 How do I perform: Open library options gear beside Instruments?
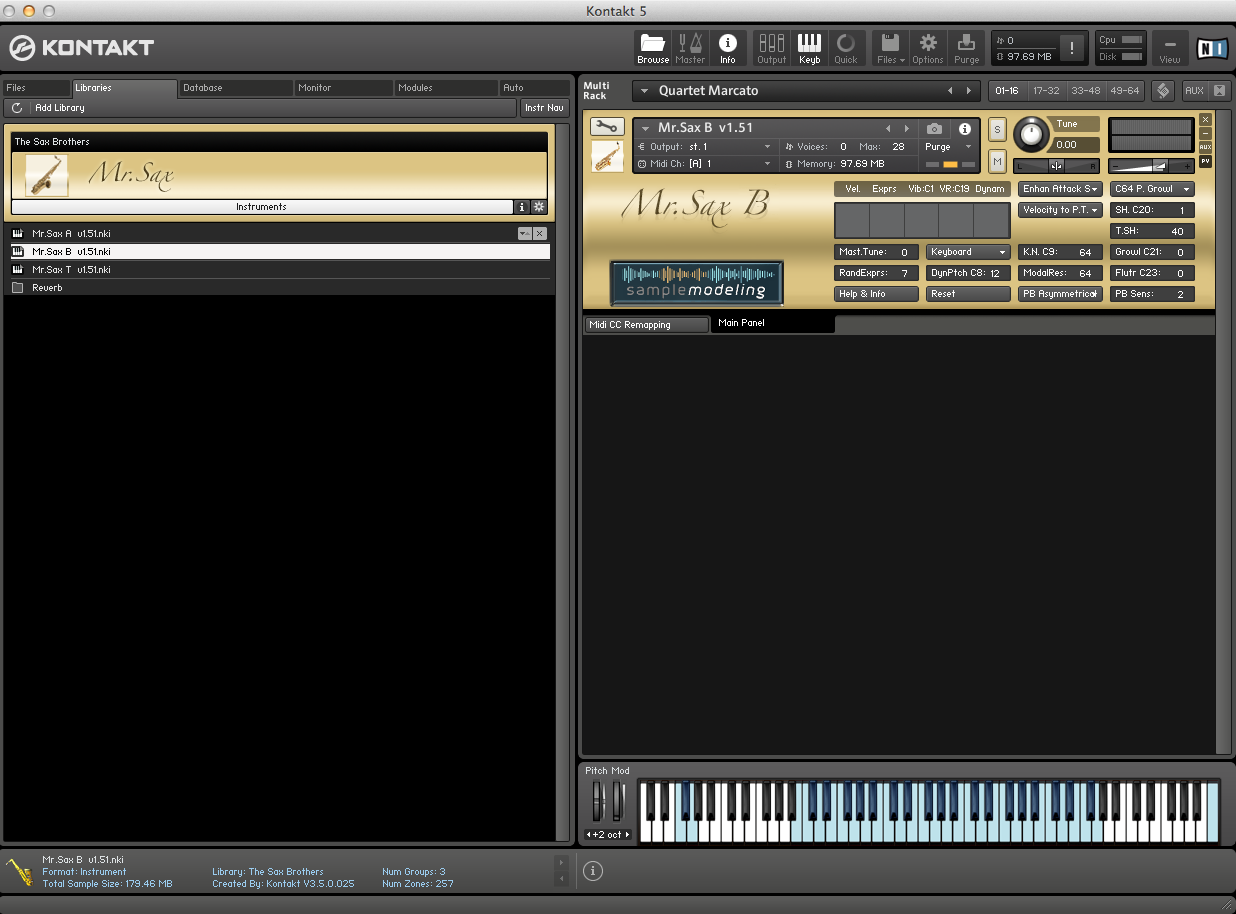539,207
